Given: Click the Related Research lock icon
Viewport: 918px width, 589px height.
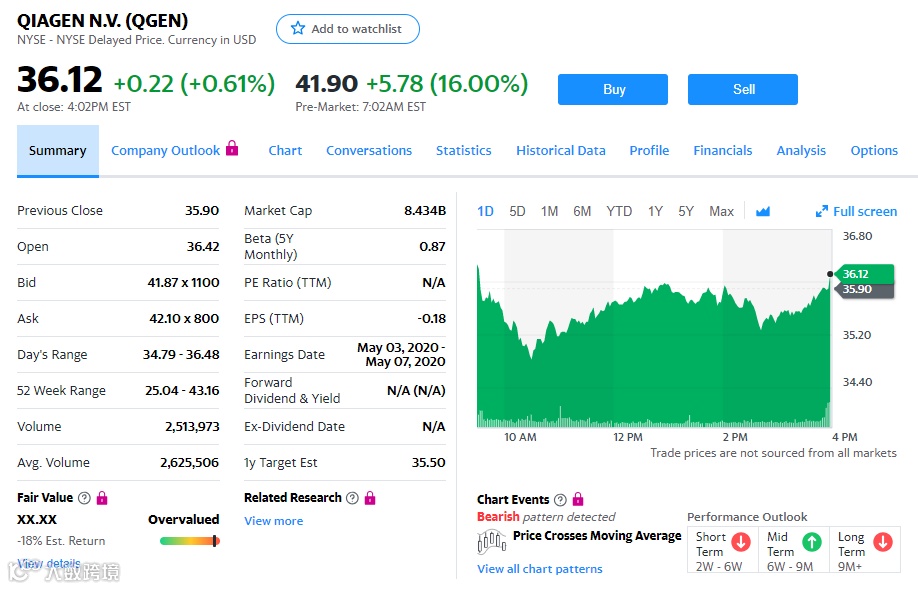Looking at the screenshot, I should point(370,498).
